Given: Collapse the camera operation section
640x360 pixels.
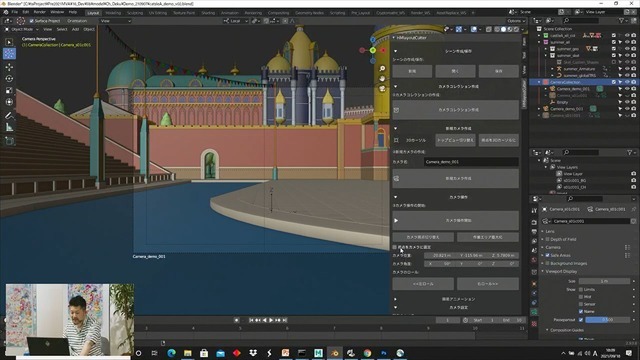Looking at the screenshot, I should pos(396,197).
